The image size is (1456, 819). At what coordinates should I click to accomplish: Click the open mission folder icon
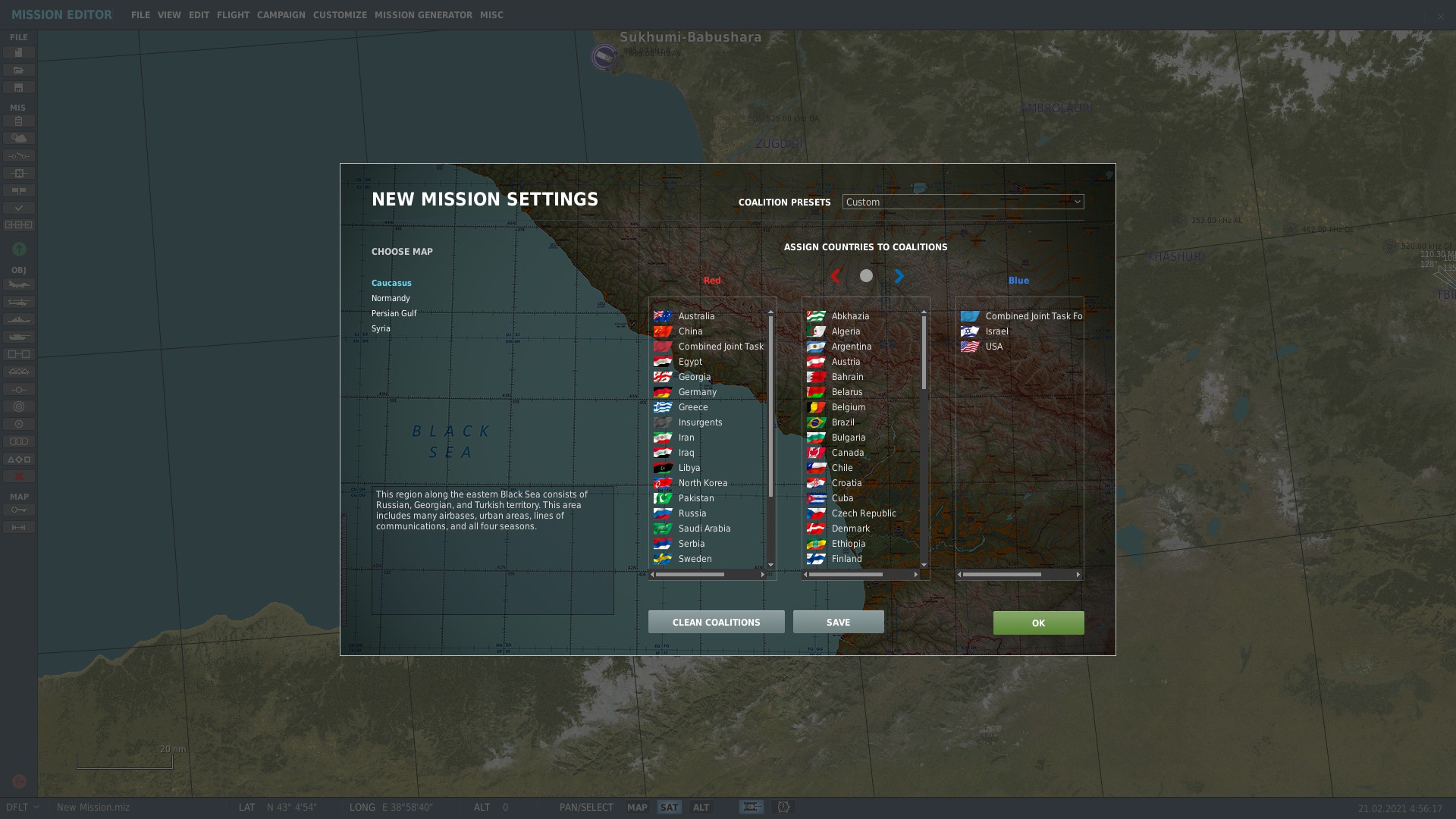pos(19,70)
